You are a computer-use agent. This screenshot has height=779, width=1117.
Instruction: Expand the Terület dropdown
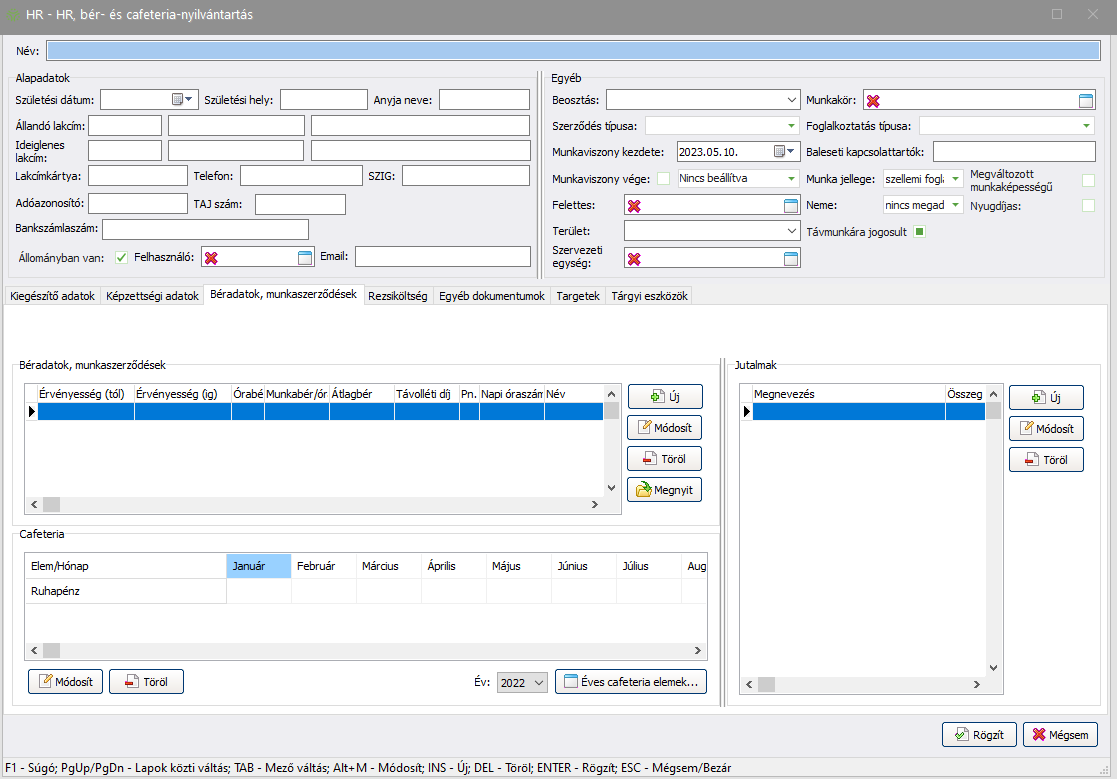[792, 231]
